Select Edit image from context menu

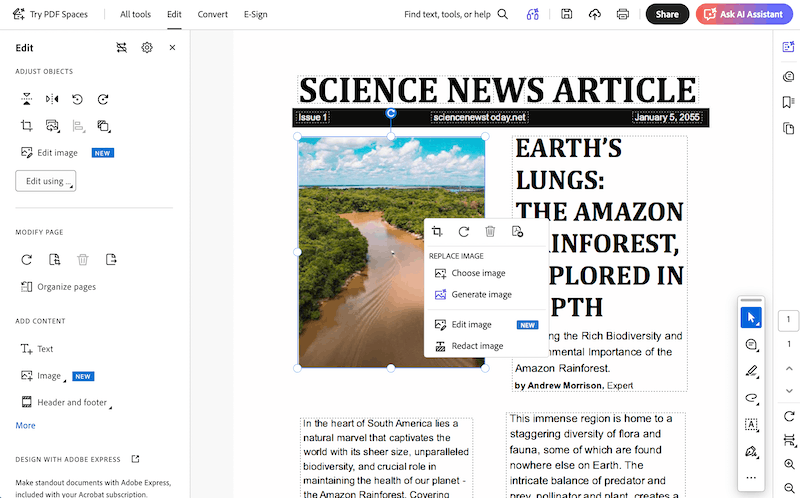[x=486, y=325]
